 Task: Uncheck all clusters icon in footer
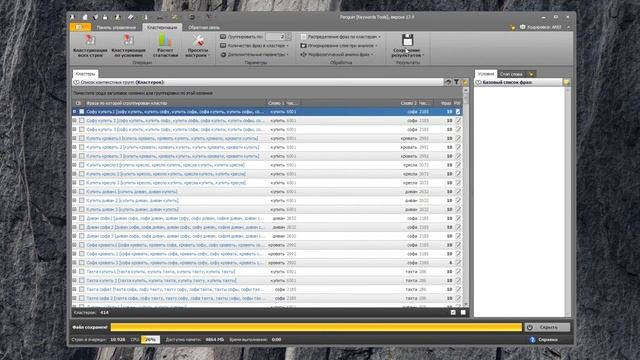[x=463, y=313]
